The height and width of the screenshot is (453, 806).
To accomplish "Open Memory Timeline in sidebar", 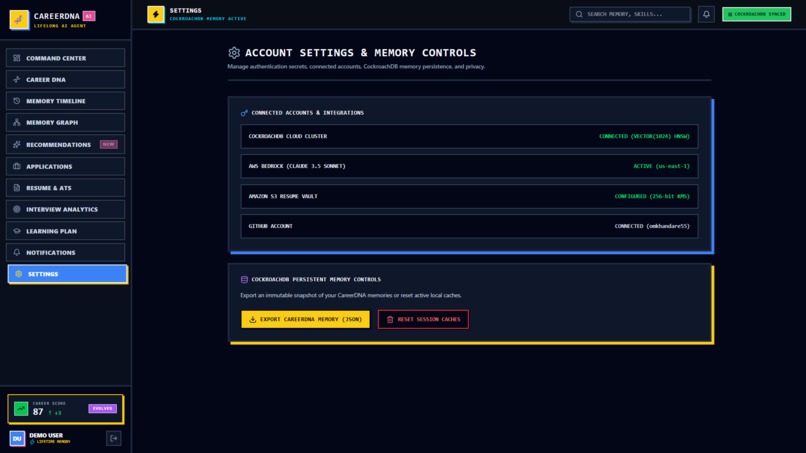I will pos(65,101).
